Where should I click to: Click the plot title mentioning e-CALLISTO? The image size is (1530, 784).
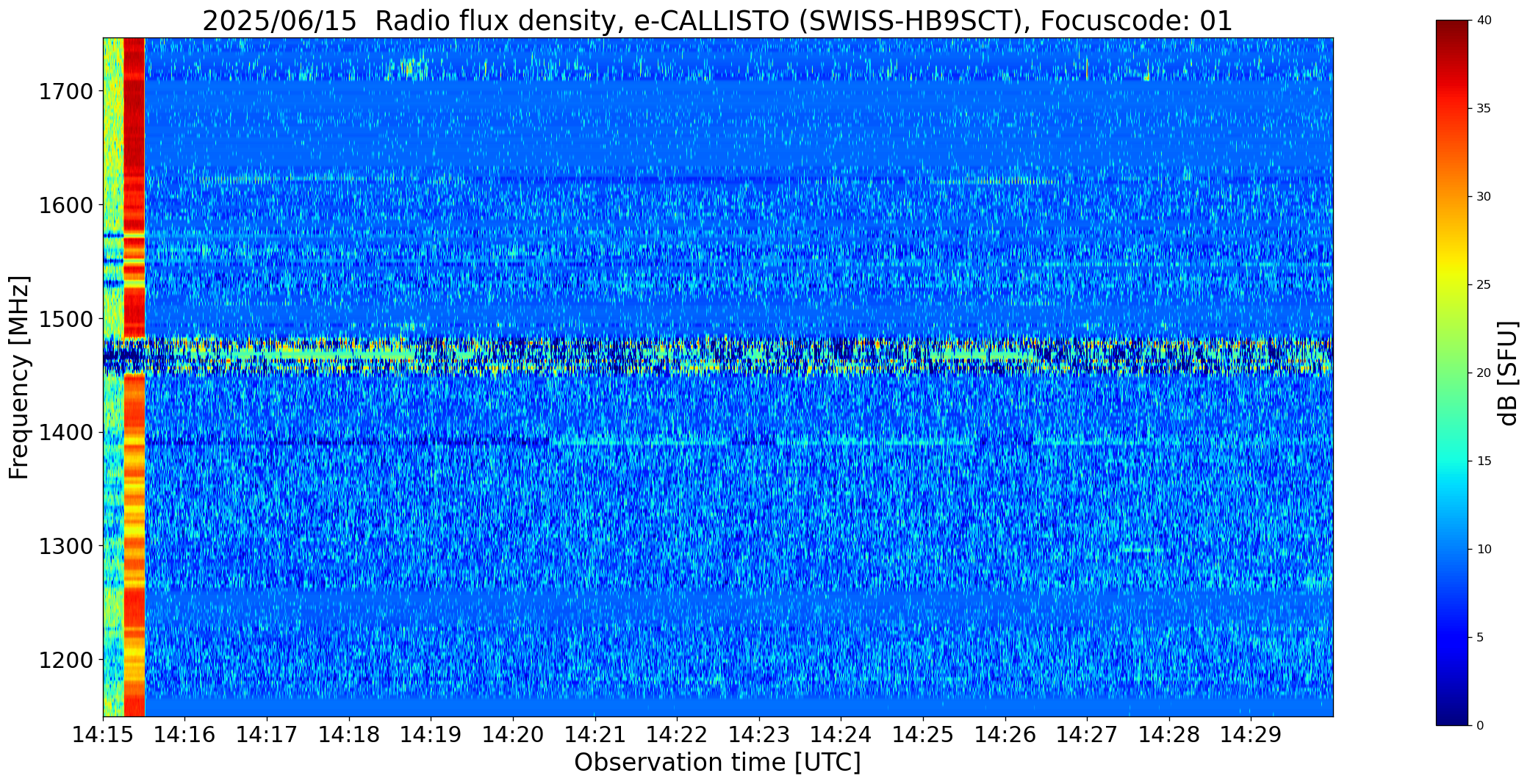(x=717, y=21)
